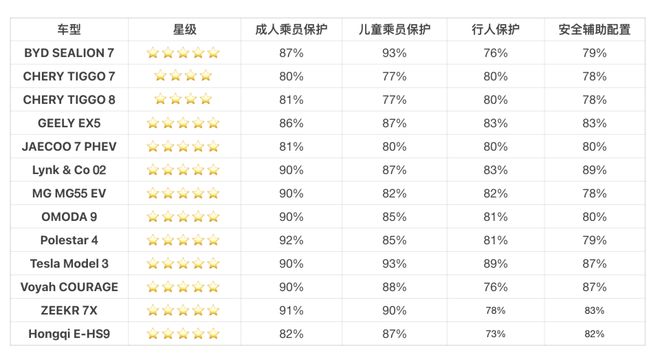Click the Tesla Model 3 star rating
The height and width of the screenshot is (364, 660).
click(183, 263)
